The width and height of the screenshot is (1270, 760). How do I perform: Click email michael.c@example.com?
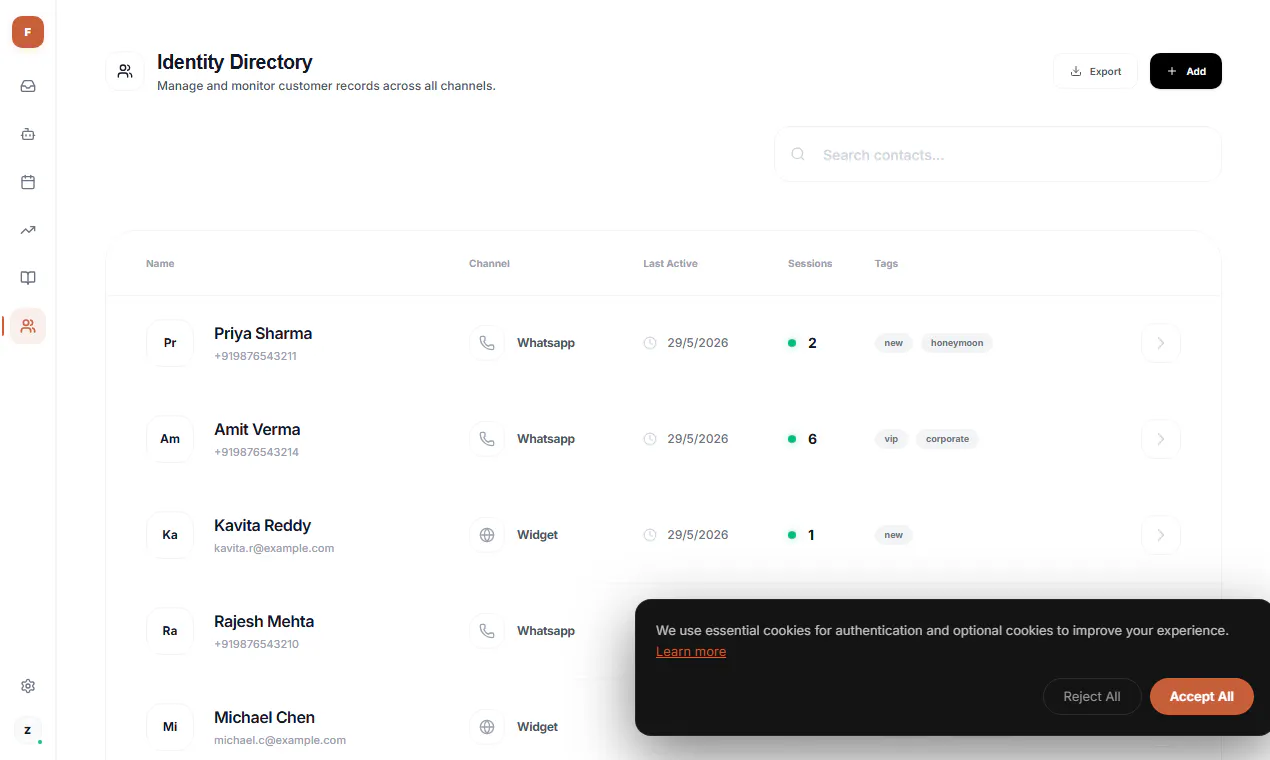coord(280,740)
